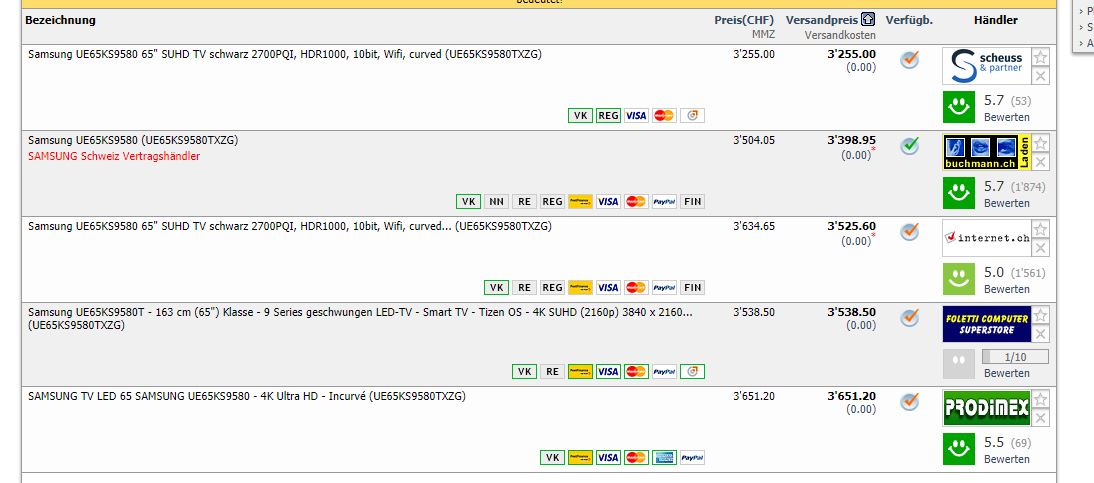1094x483 pixels.
Task: Click availability icon in scheuss & partner row
Action: (909, 60)
